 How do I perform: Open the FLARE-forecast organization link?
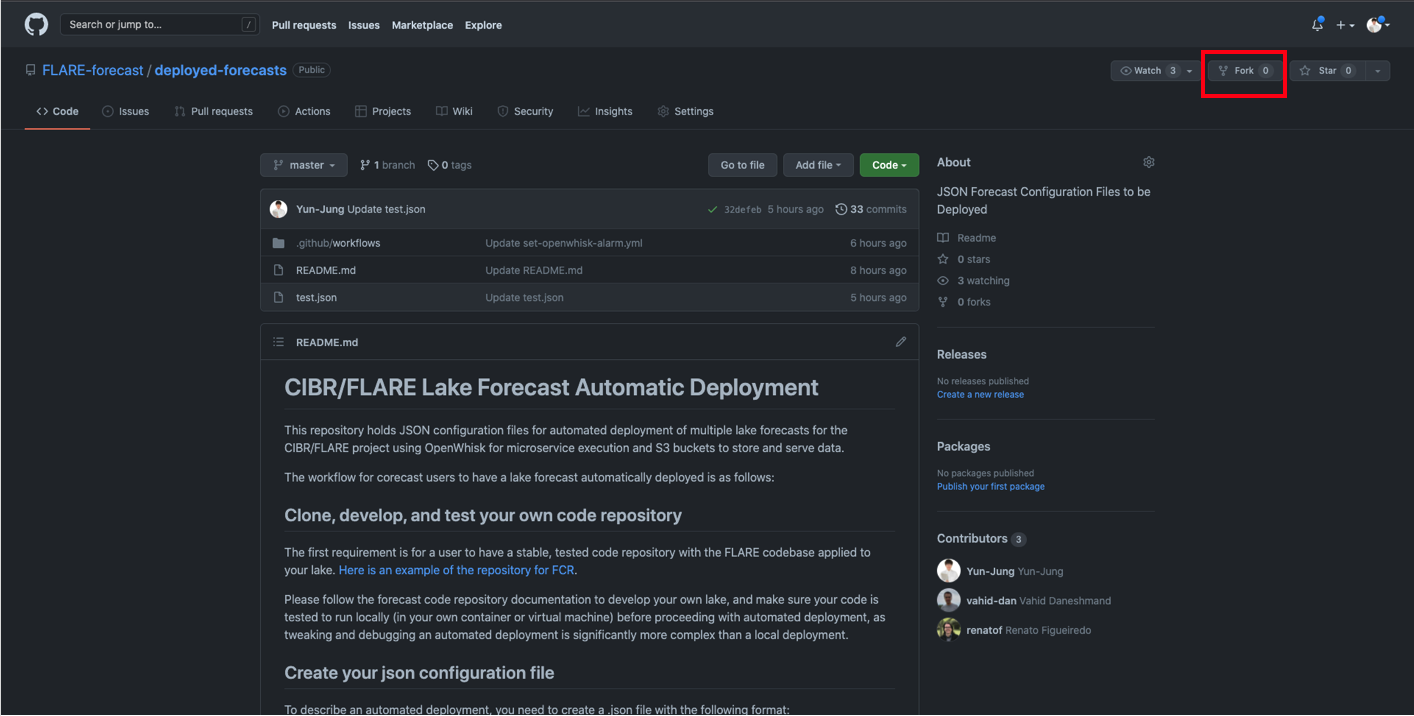(93, 70)
